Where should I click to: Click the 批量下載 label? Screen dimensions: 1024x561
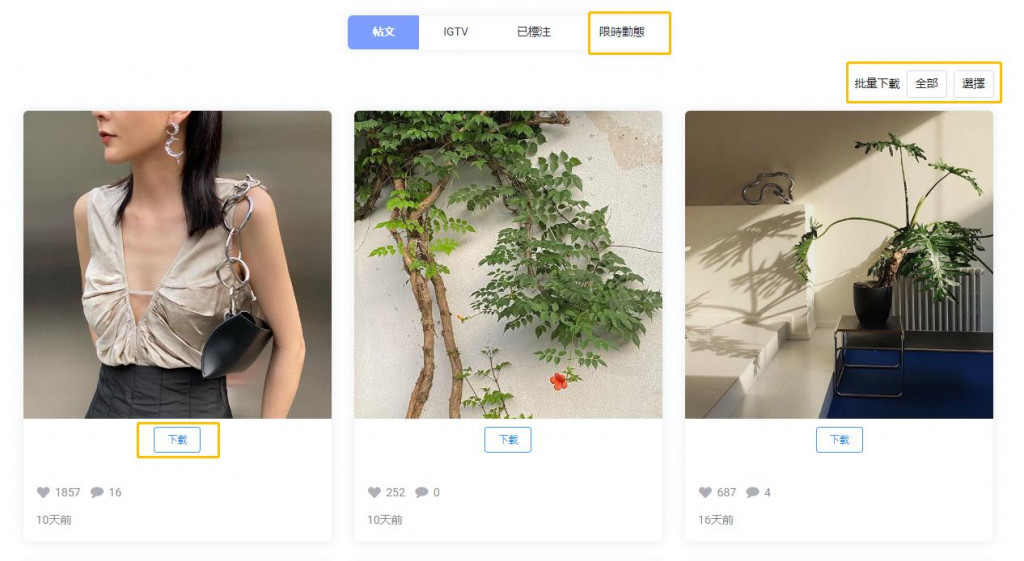point(877,84)
